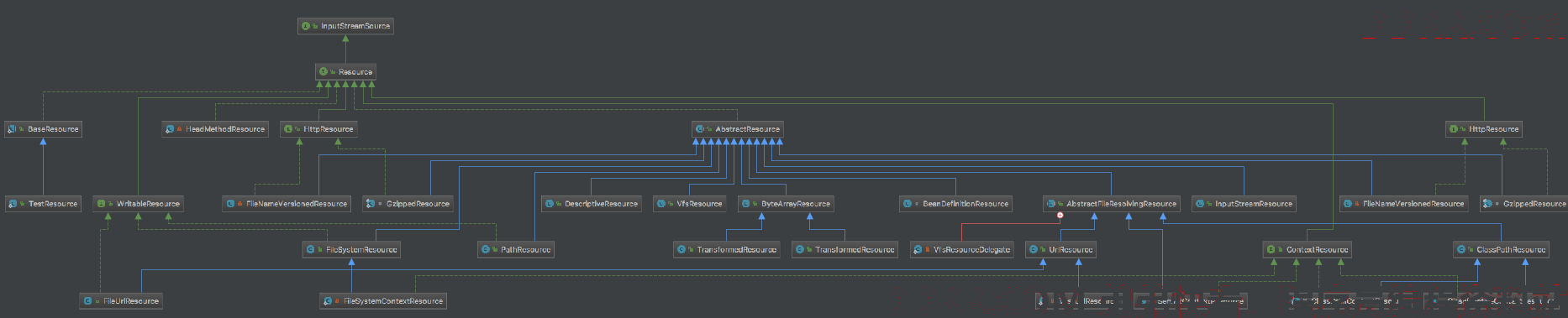Select the UrlResource label text
This screenshot has height=318, width=1568.
coord(1071,250)
